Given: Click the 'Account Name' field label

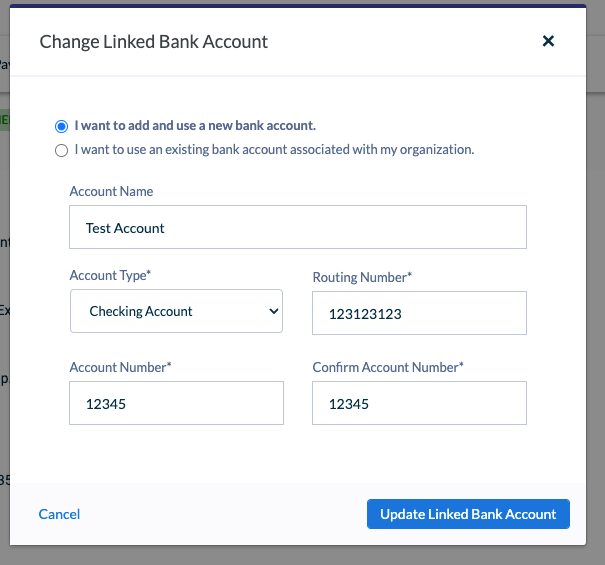Looking at the screenshot, I should click(111, 191).
